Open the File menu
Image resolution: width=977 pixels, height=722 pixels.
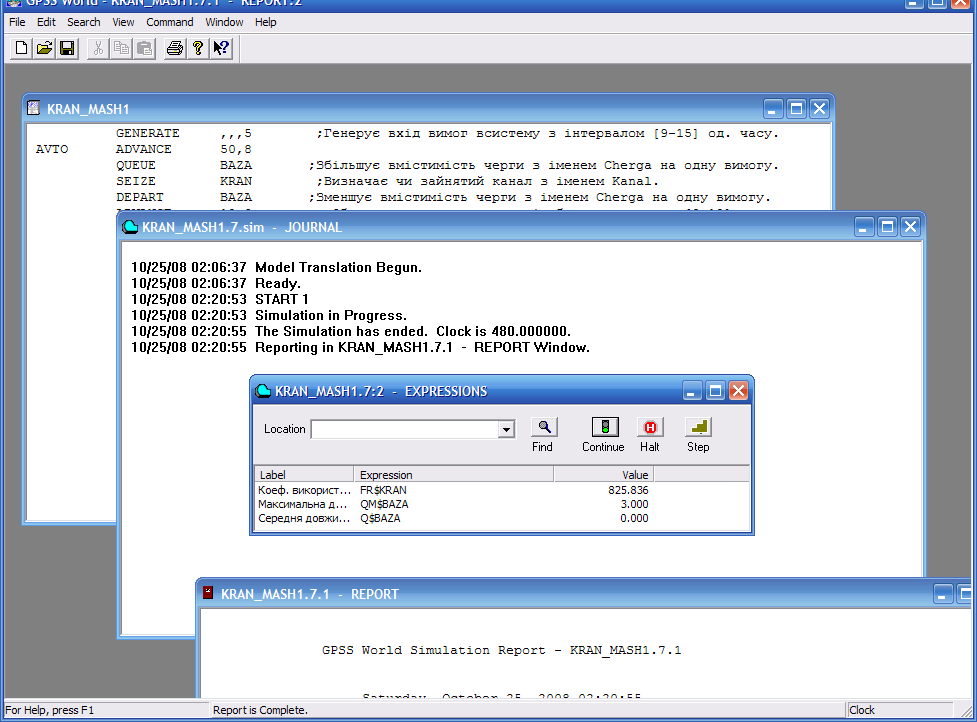click(x=17, y=22)
